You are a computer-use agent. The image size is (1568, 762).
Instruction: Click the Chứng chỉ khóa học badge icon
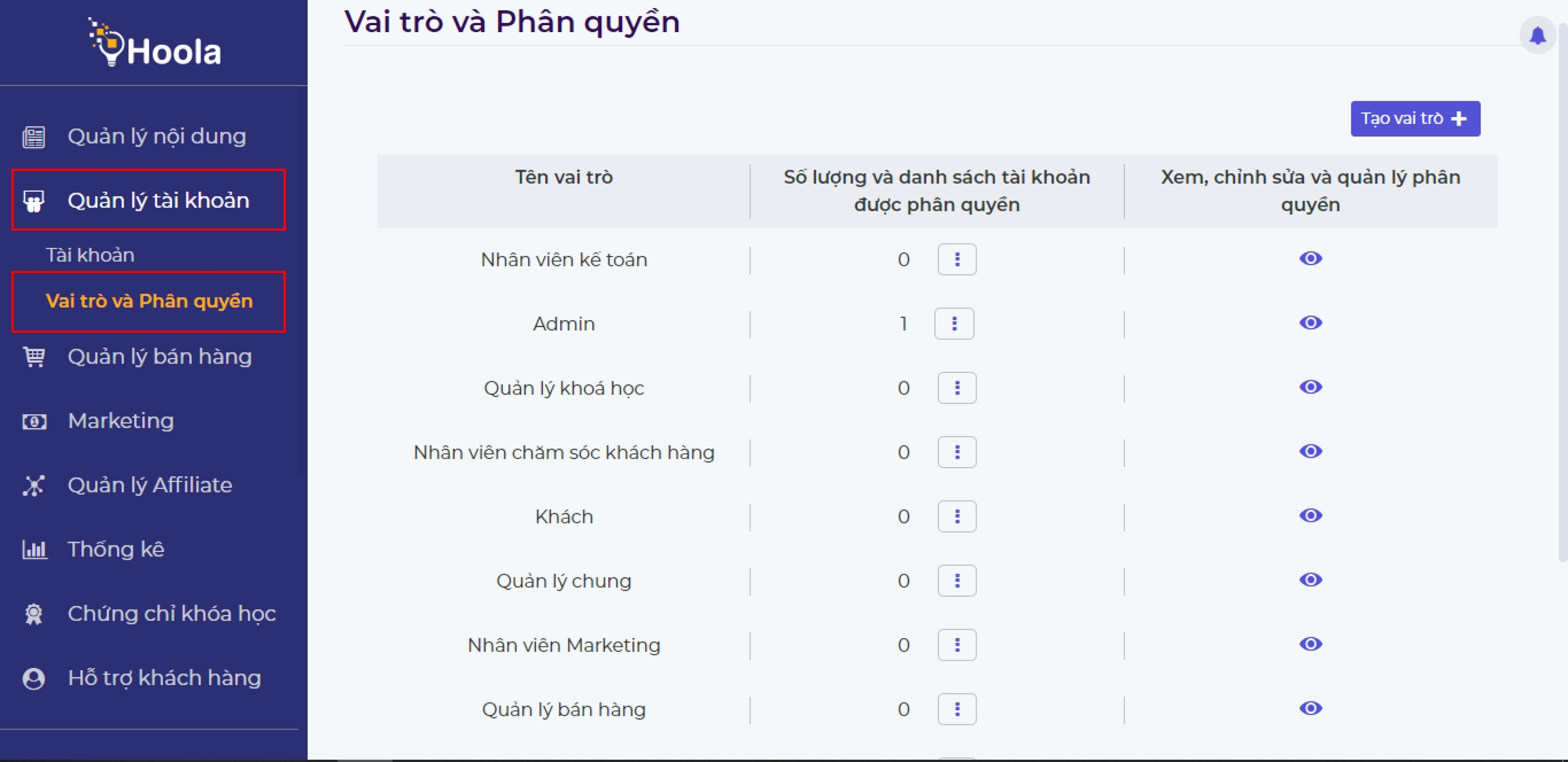(34, 614)
